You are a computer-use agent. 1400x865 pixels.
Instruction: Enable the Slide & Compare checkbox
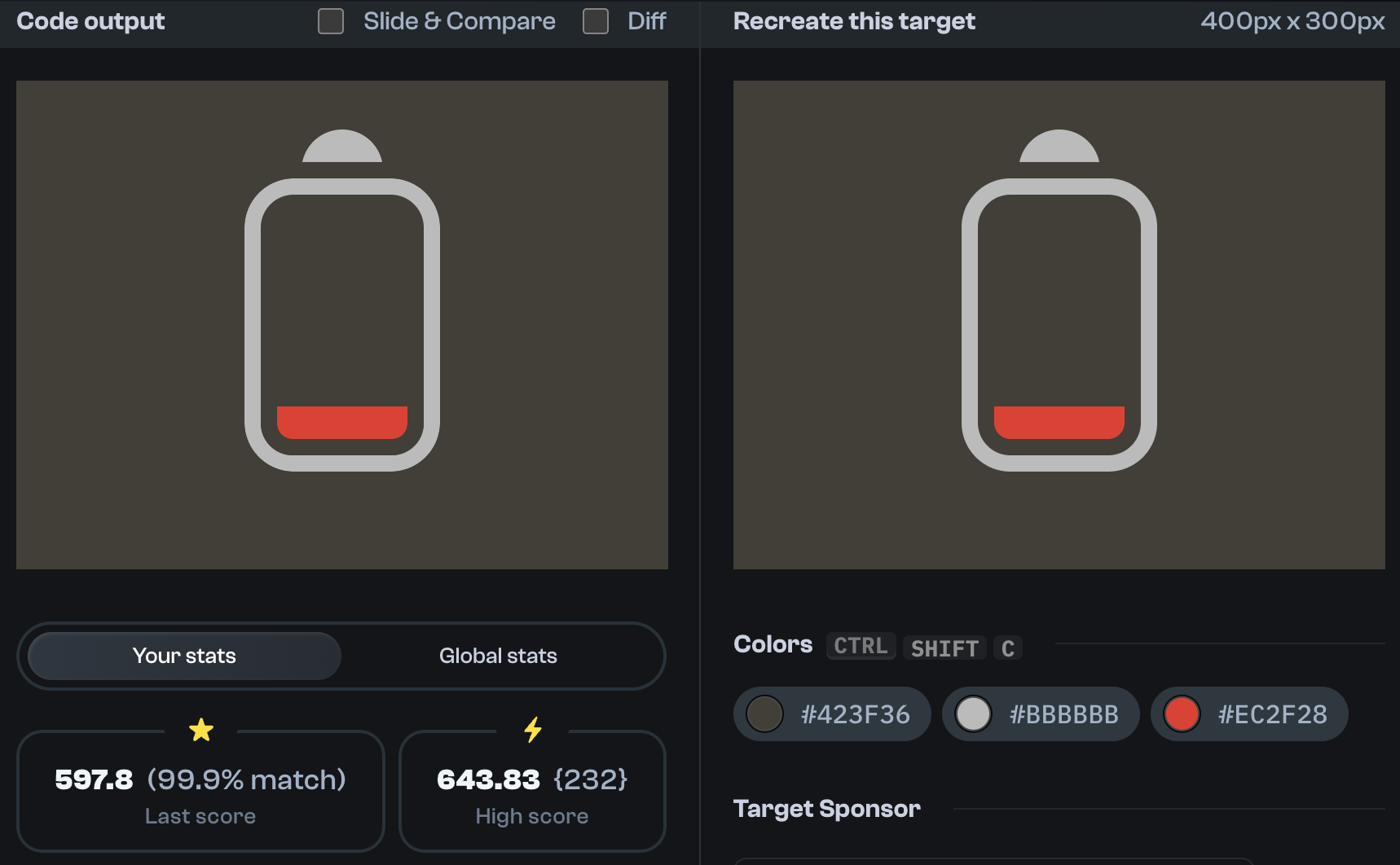(330, 21)
